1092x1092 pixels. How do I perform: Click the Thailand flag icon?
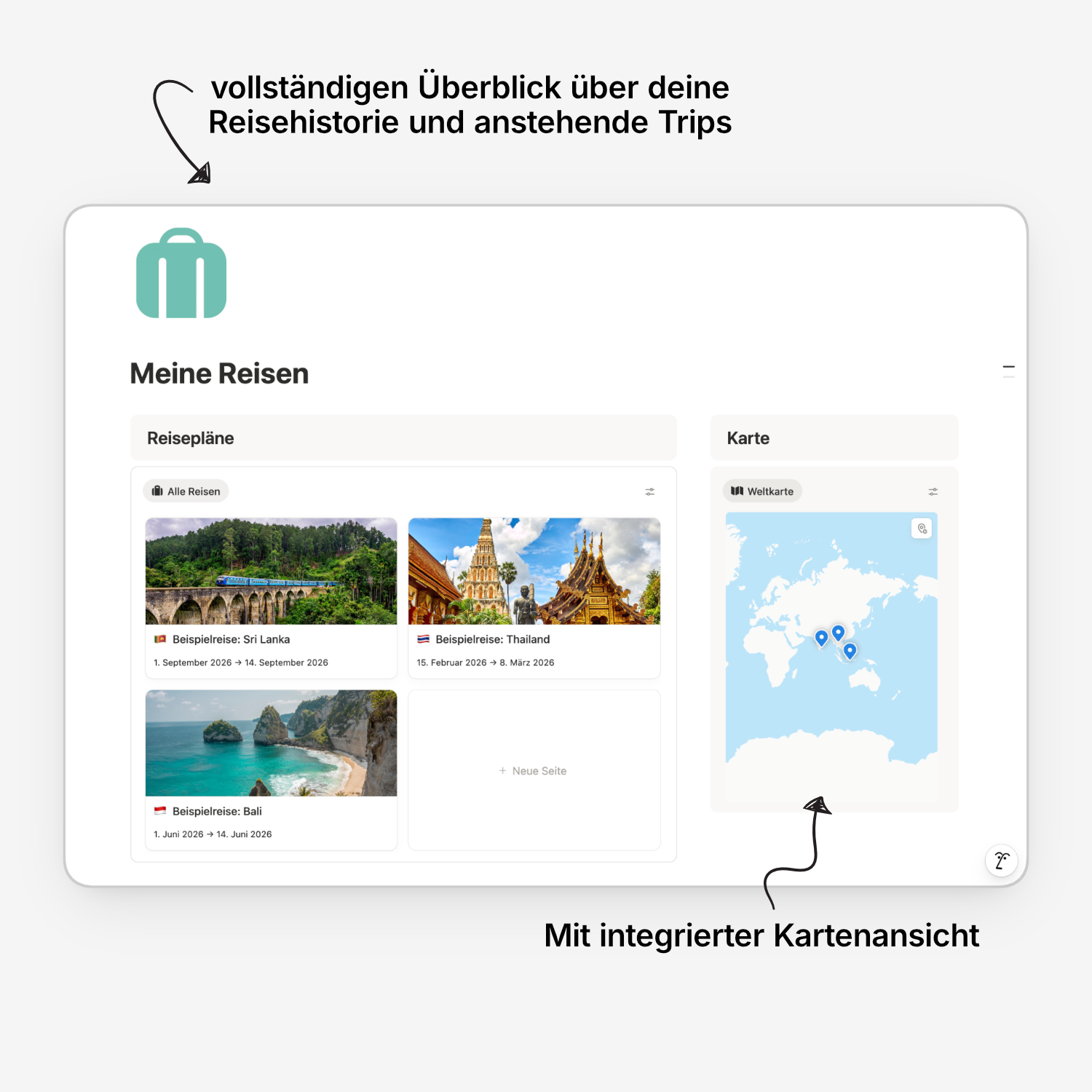click(423, 639)
